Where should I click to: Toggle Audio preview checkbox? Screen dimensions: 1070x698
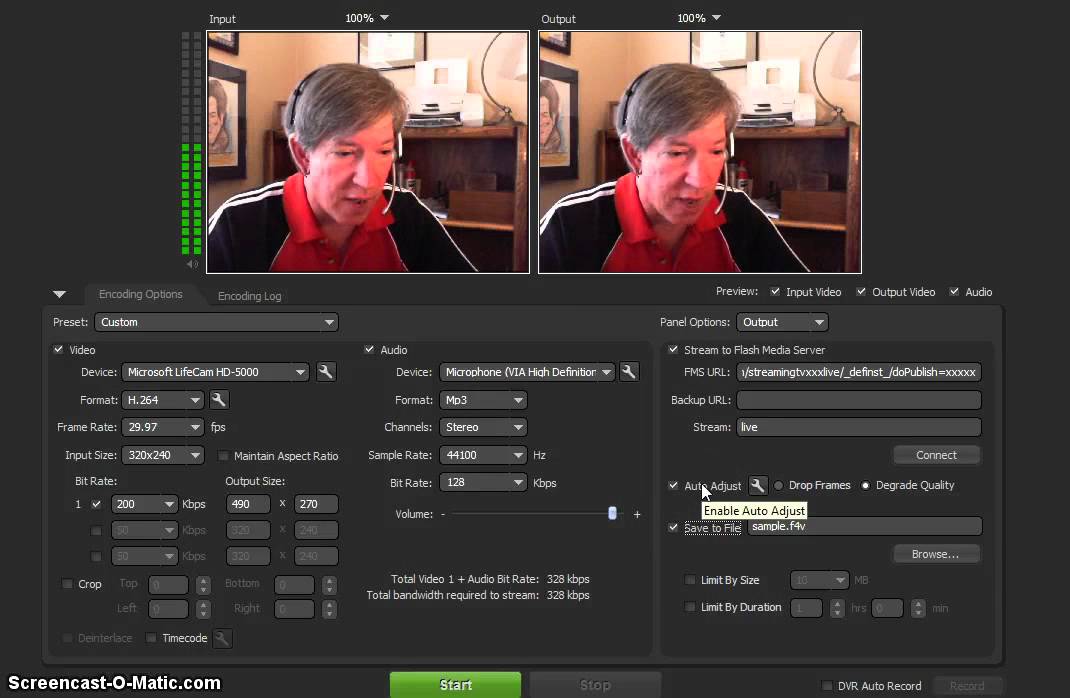click(954, 291)
